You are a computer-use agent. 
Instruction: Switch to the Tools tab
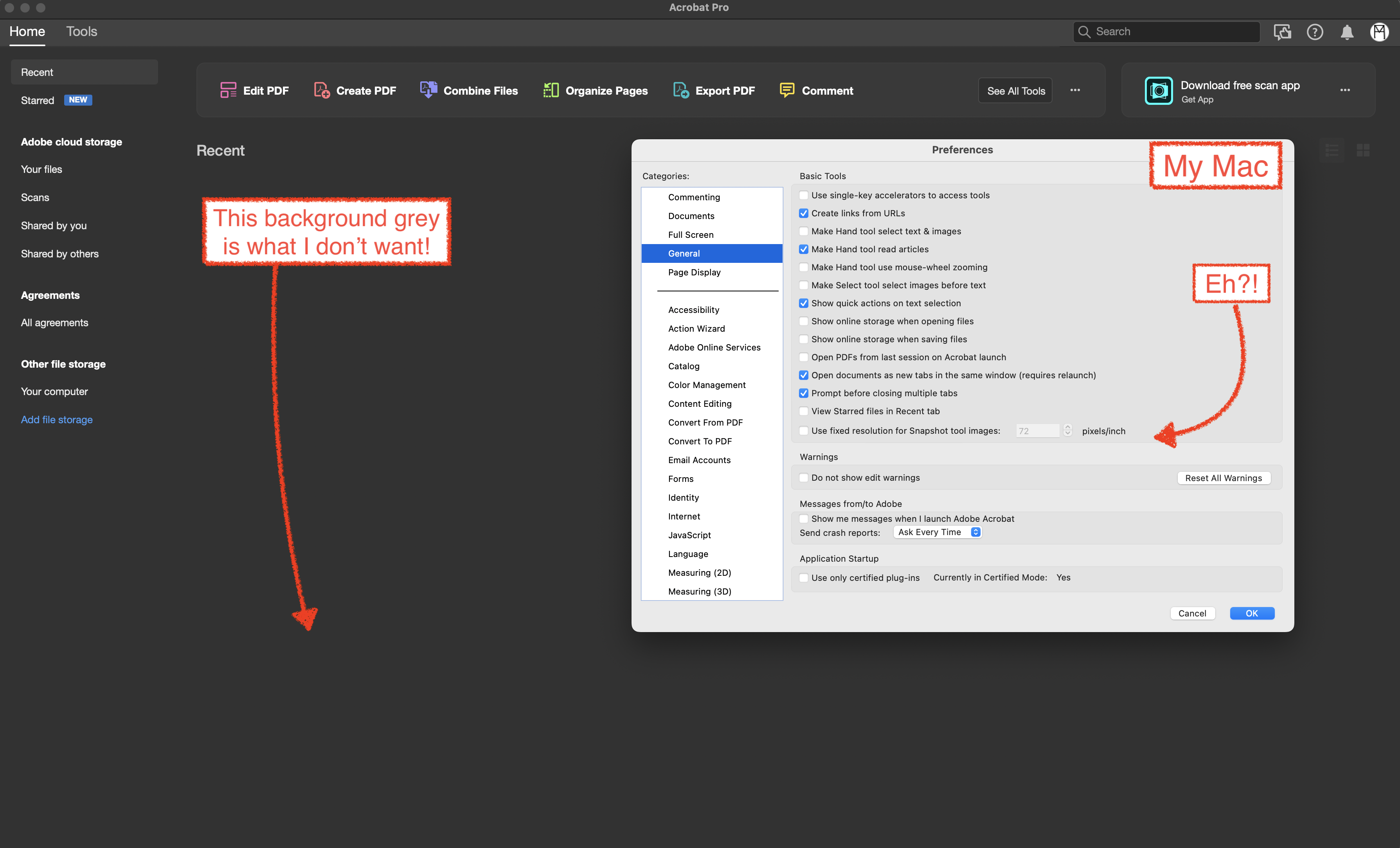coord(81,32)
